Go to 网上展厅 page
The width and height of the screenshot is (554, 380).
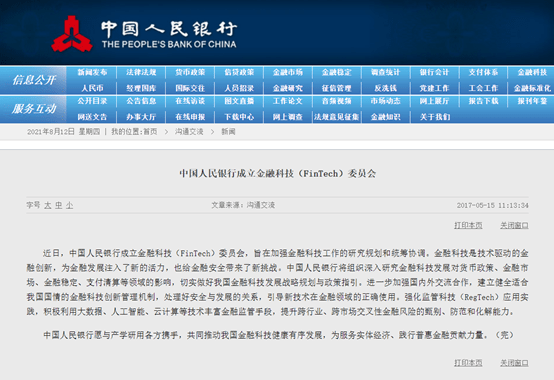434,101
